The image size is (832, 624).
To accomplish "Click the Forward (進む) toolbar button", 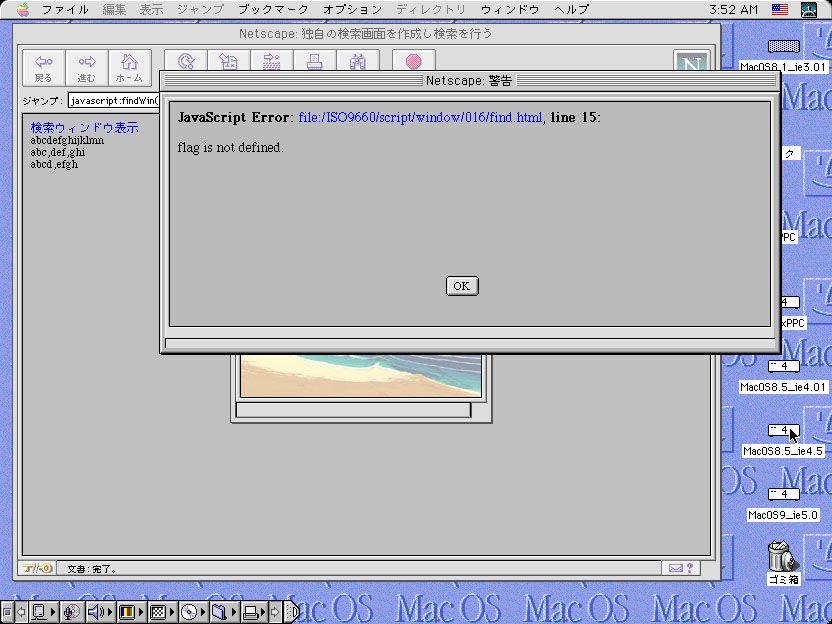I will coord(86,68).
